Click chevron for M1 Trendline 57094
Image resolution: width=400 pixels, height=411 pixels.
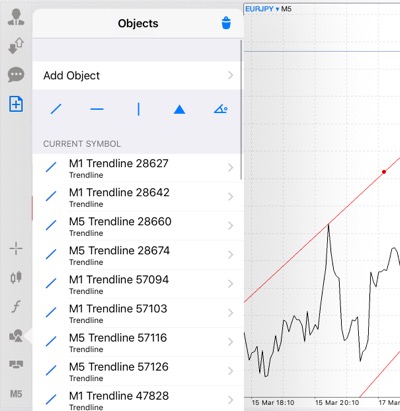(230, 284)
